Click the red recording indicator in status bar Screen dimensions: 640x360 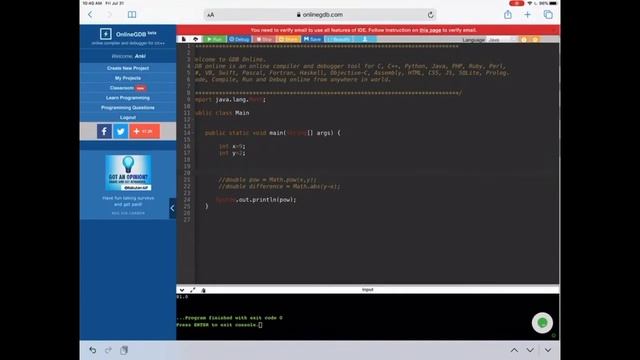pos(516,3)
